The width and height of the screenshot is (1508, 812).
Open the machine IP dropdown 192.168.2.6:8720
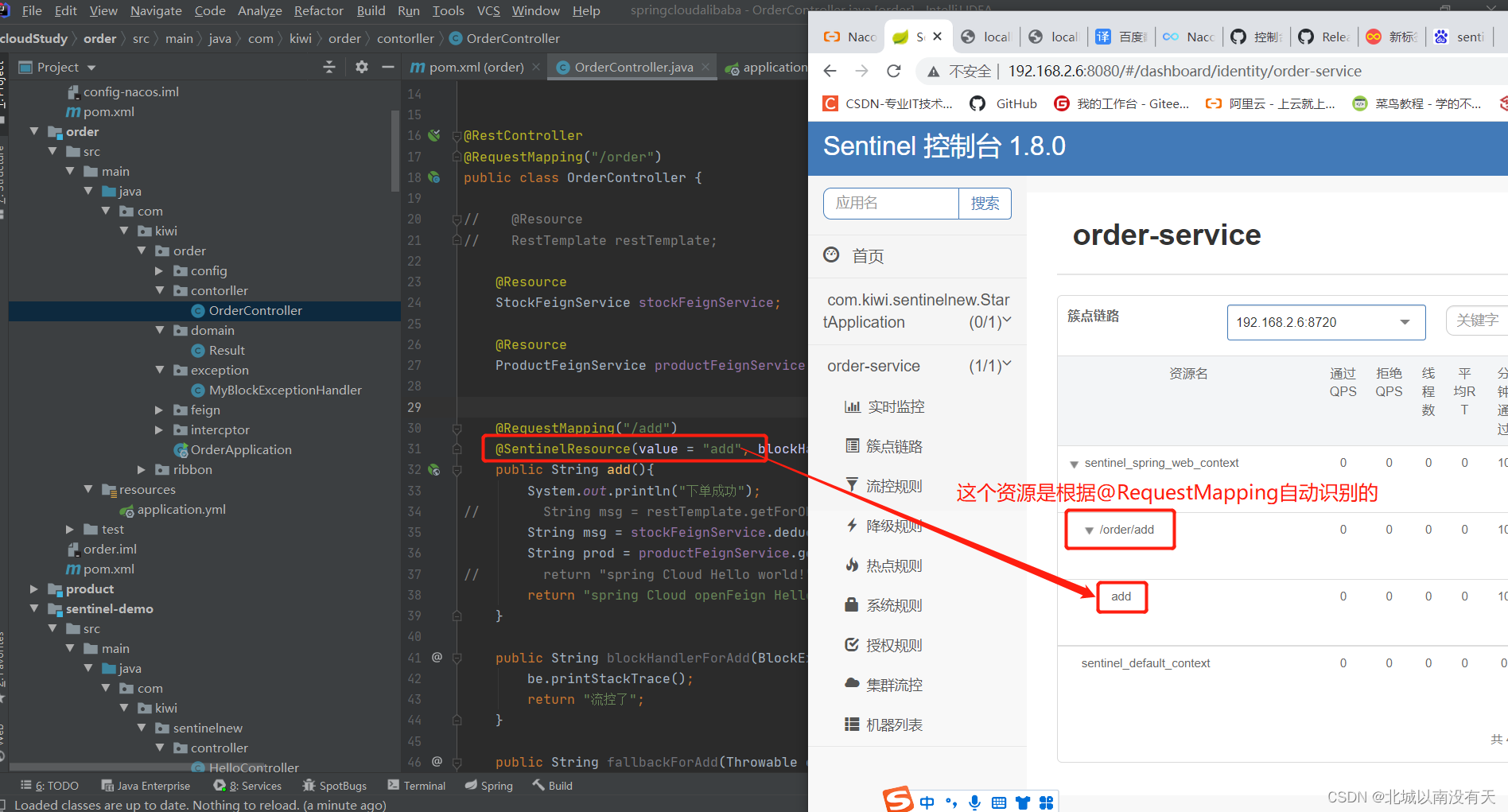tap(1326, 322)
